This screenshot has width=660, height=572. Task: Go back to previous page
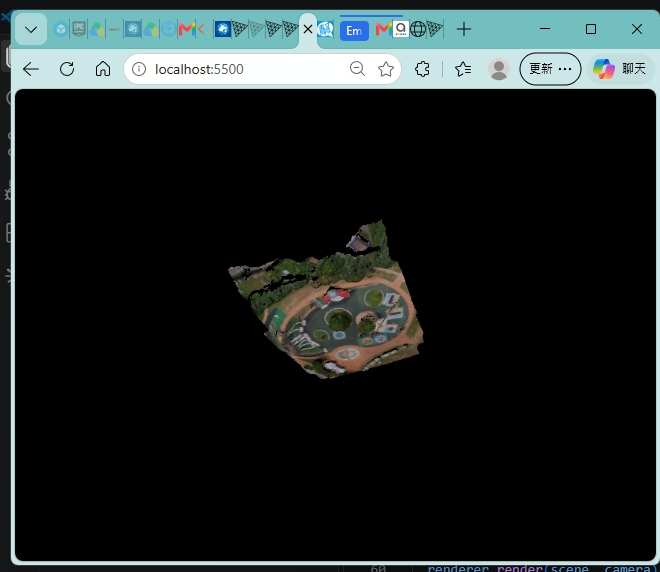pos(31,69)
